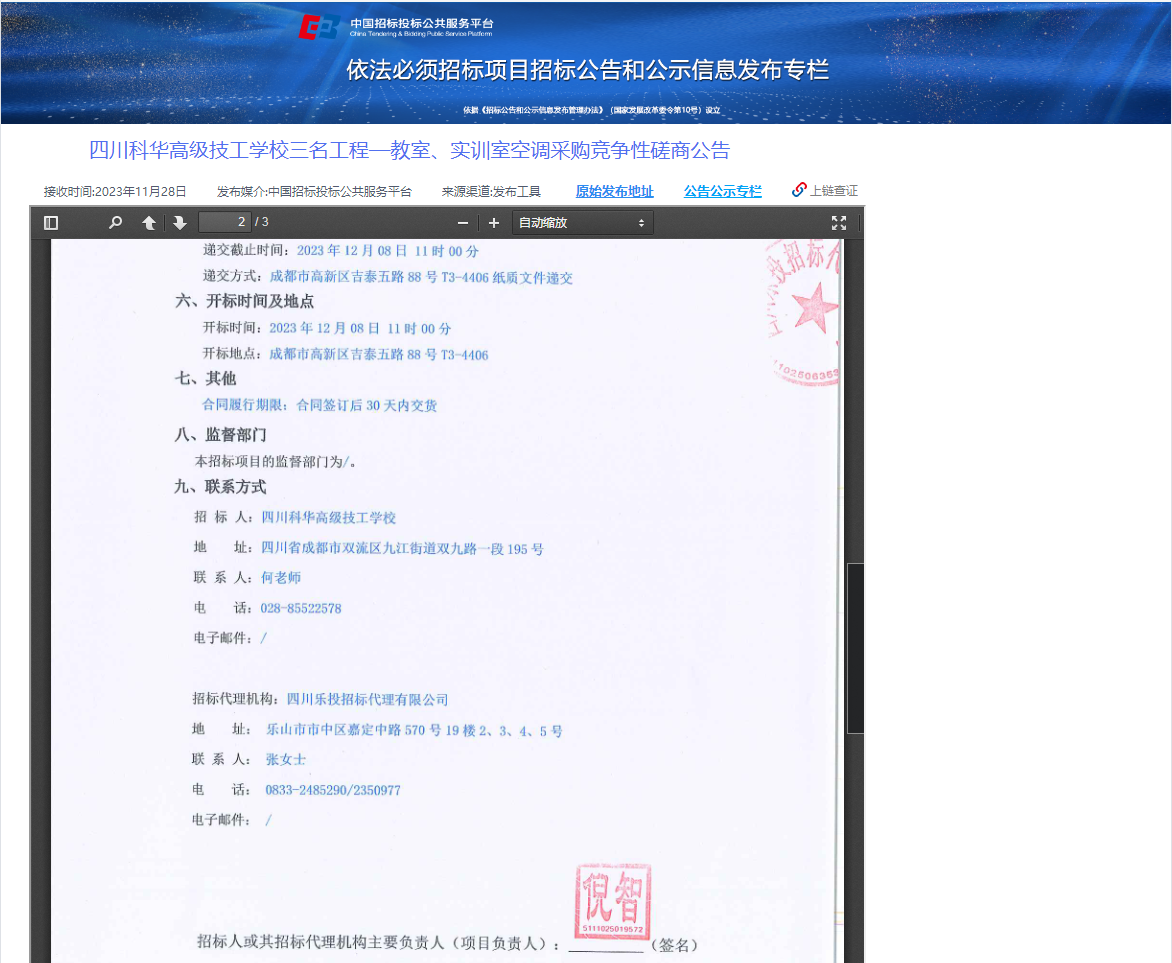This screenshot has height=963, width=1172.
Task: Click the 七、其他 heading
Action: click(206, 378)
